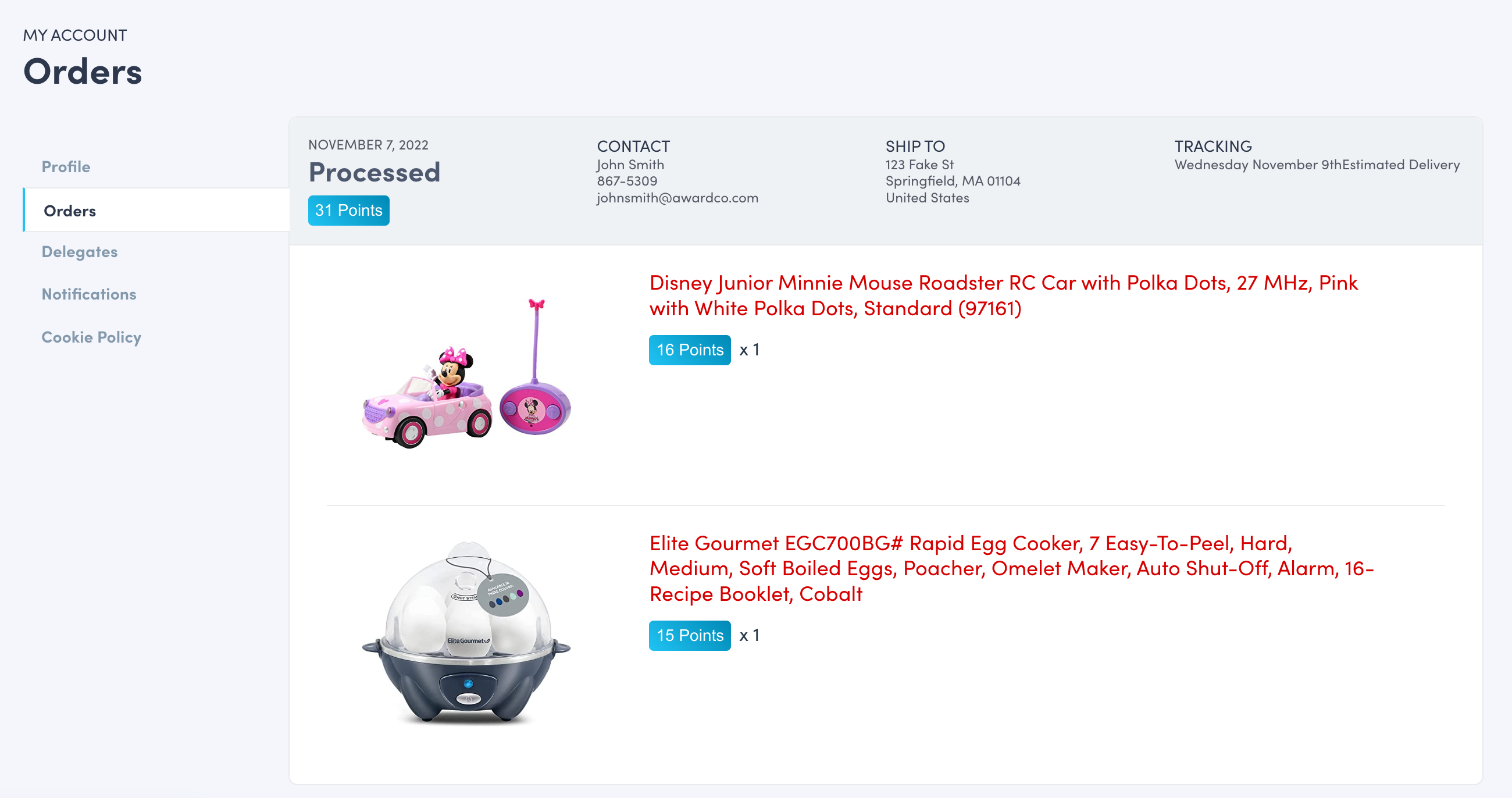The image size is (1512, 798).
Task: Click the Minnie Mouse RC car image
Action: (466, 374)
